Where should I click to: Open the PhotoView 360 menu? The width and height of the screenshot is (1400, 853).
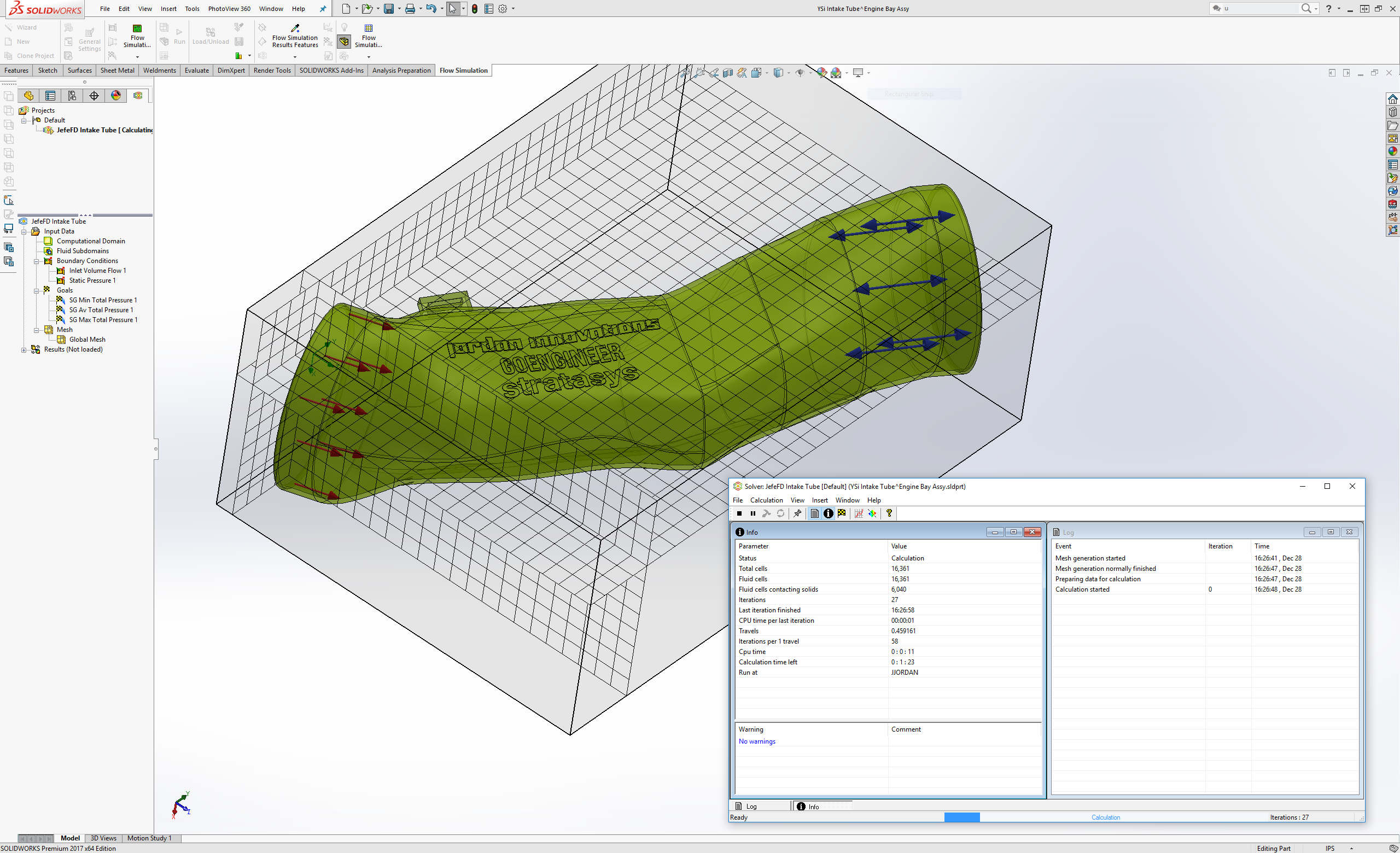pos(229,9)
